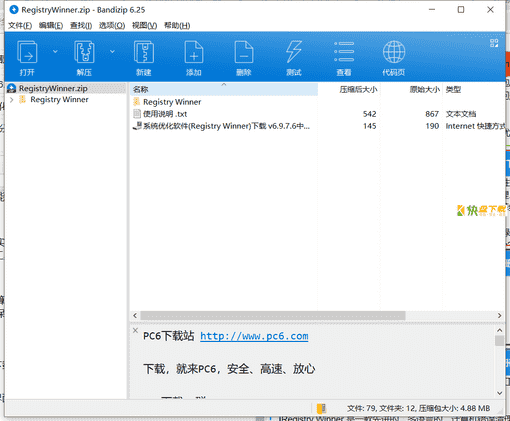Sort by the 原始大小 column header
The height and width of the screenshot is (421, 510).
[411, 89]
